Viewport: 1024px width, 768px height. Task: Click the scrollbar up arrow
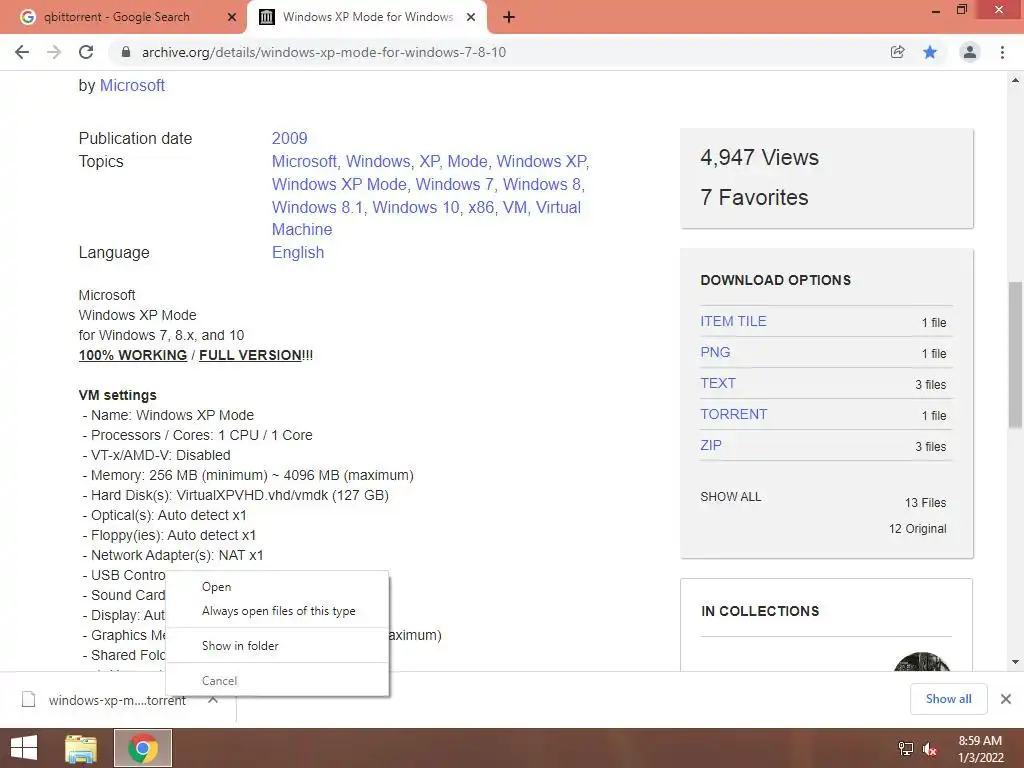coord(1015,80)
